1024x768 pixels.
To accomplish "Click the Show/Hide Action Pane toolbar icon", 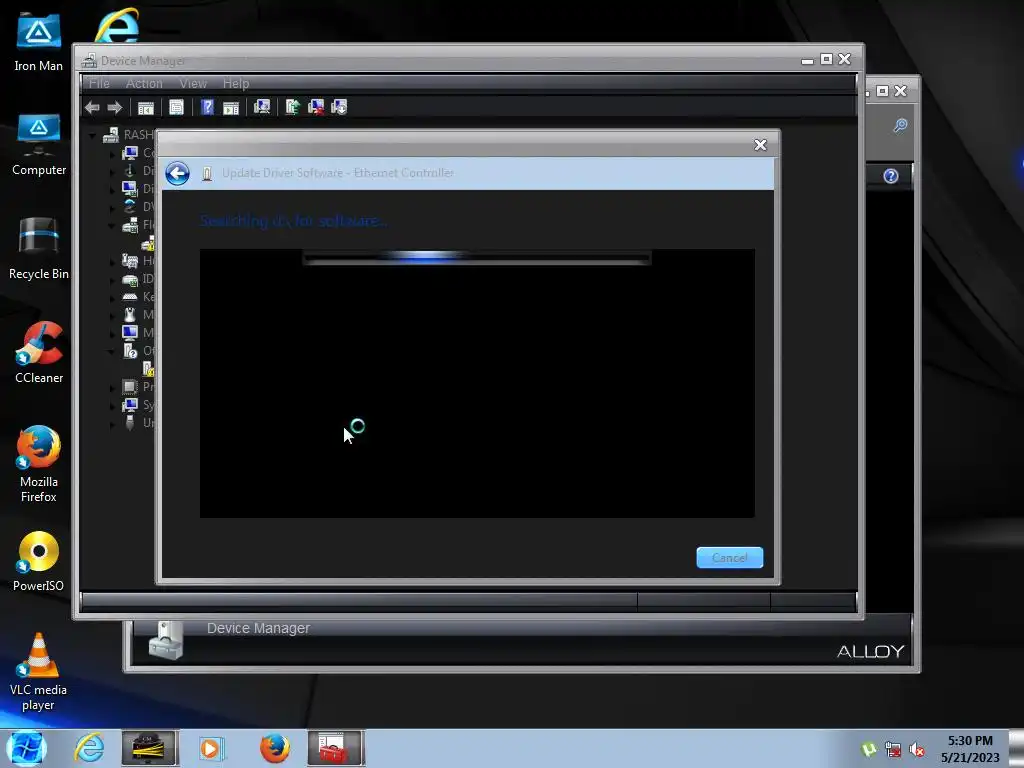I will point(231,107).
